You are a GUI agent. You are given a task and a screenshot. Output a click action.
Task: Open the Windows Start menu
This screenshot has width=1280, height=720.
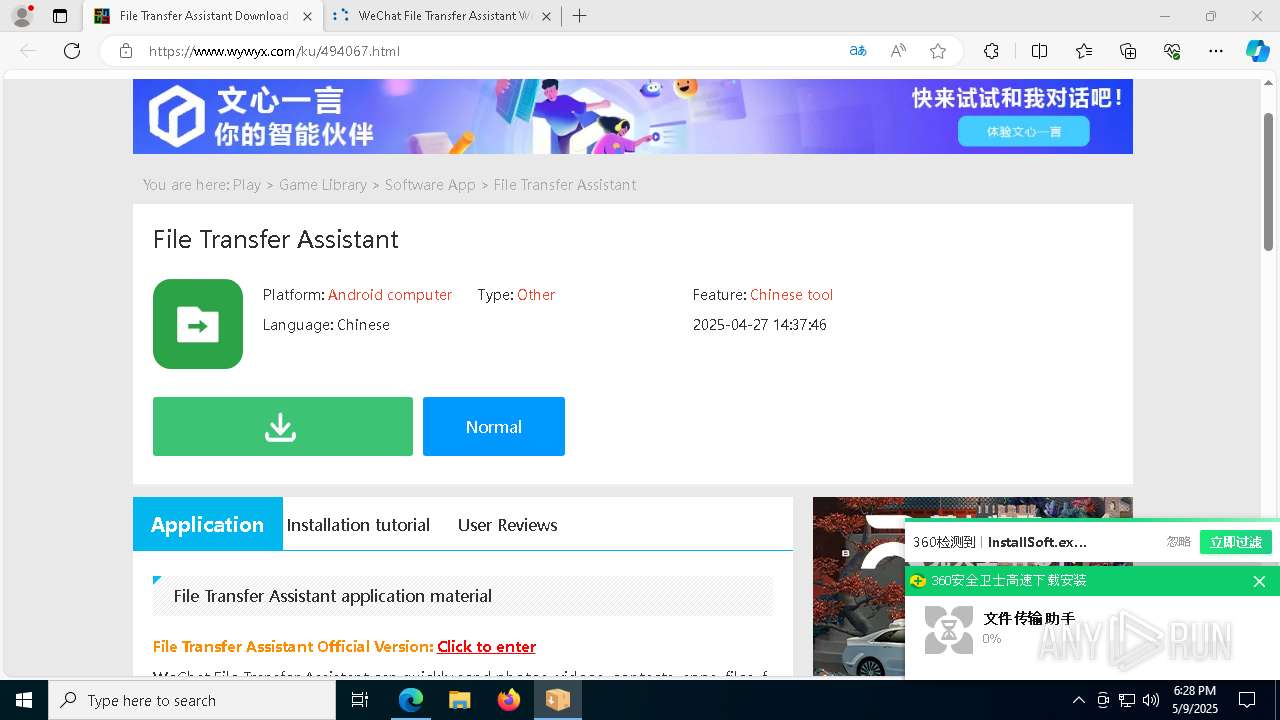[24, 700]
